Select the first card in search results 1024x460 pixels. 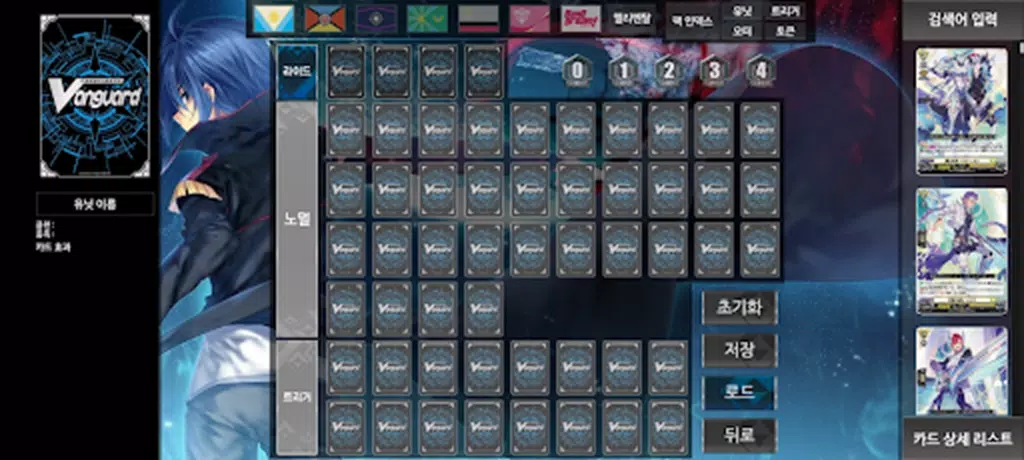click(x=961, y=111)
